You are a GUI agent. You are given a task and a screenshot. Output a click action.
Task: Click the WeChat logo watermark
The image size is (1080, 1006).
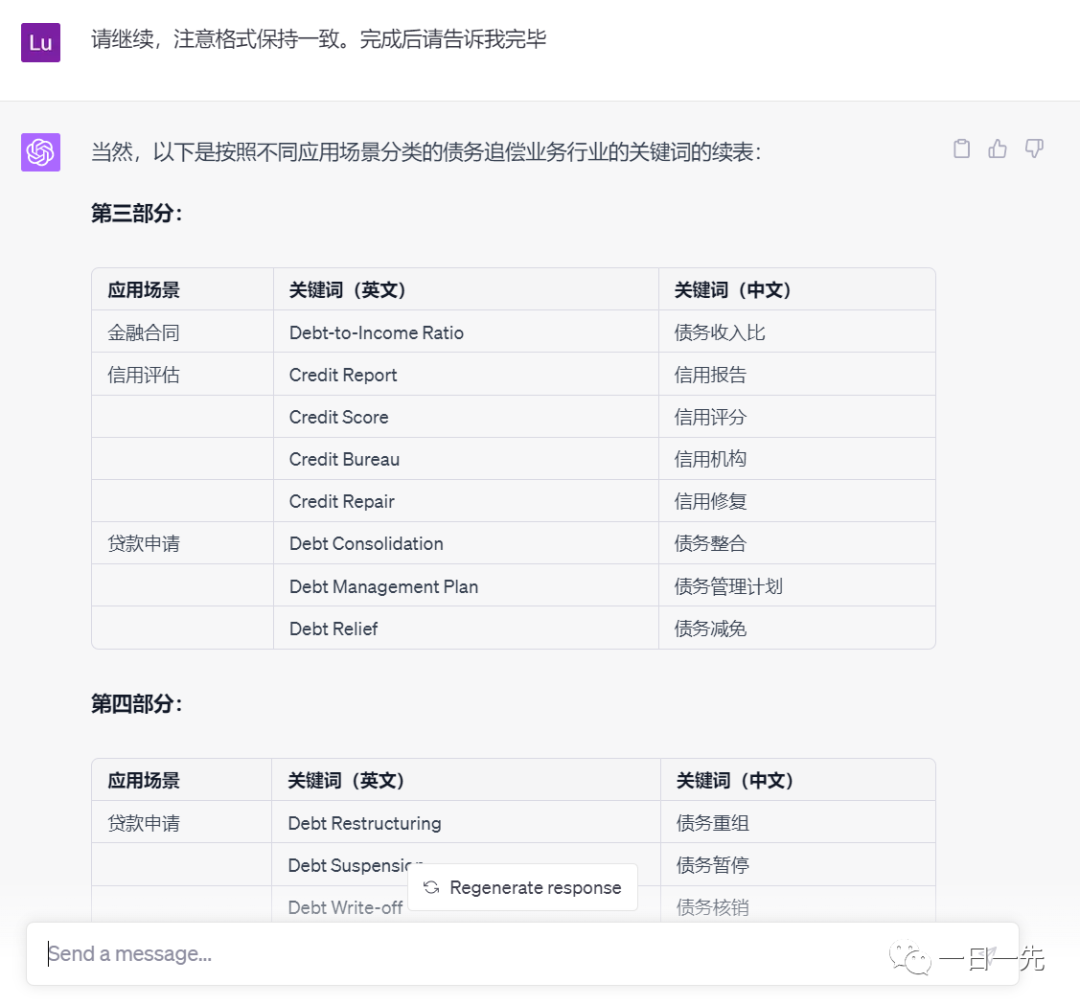910,959
